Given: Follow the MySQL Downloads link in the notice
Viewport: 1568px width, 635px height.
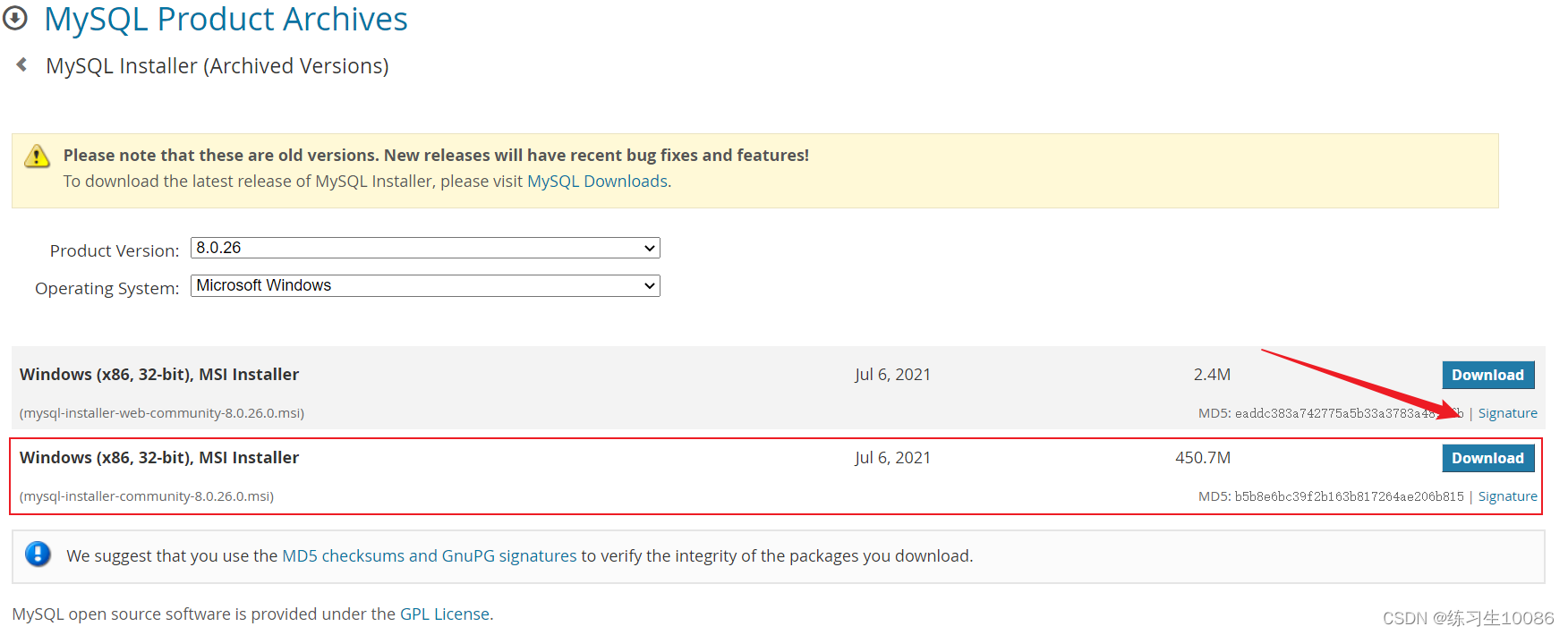Looking at the screenshot, I should [597, 182].
